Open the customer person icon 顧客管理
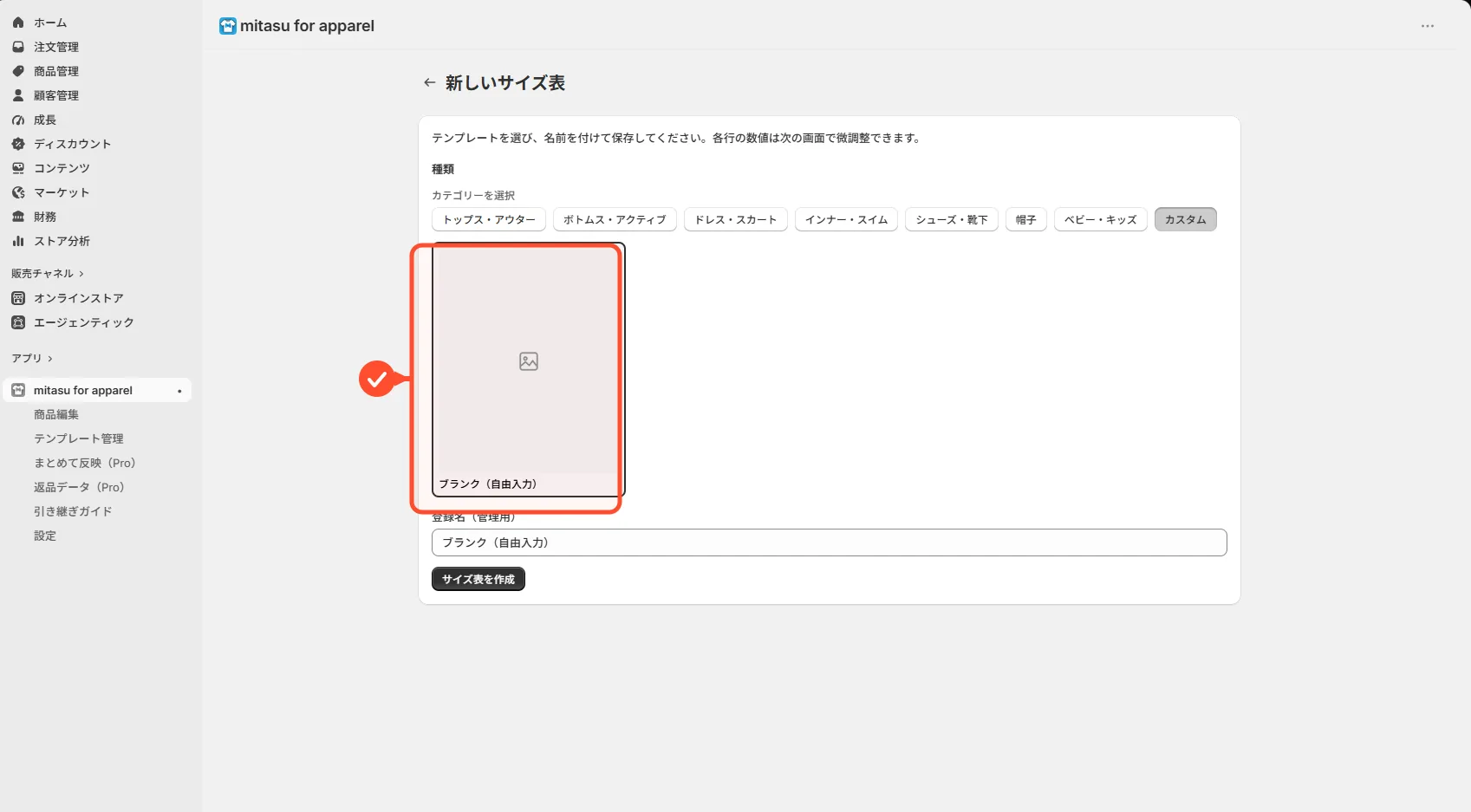 pos(18,95)
